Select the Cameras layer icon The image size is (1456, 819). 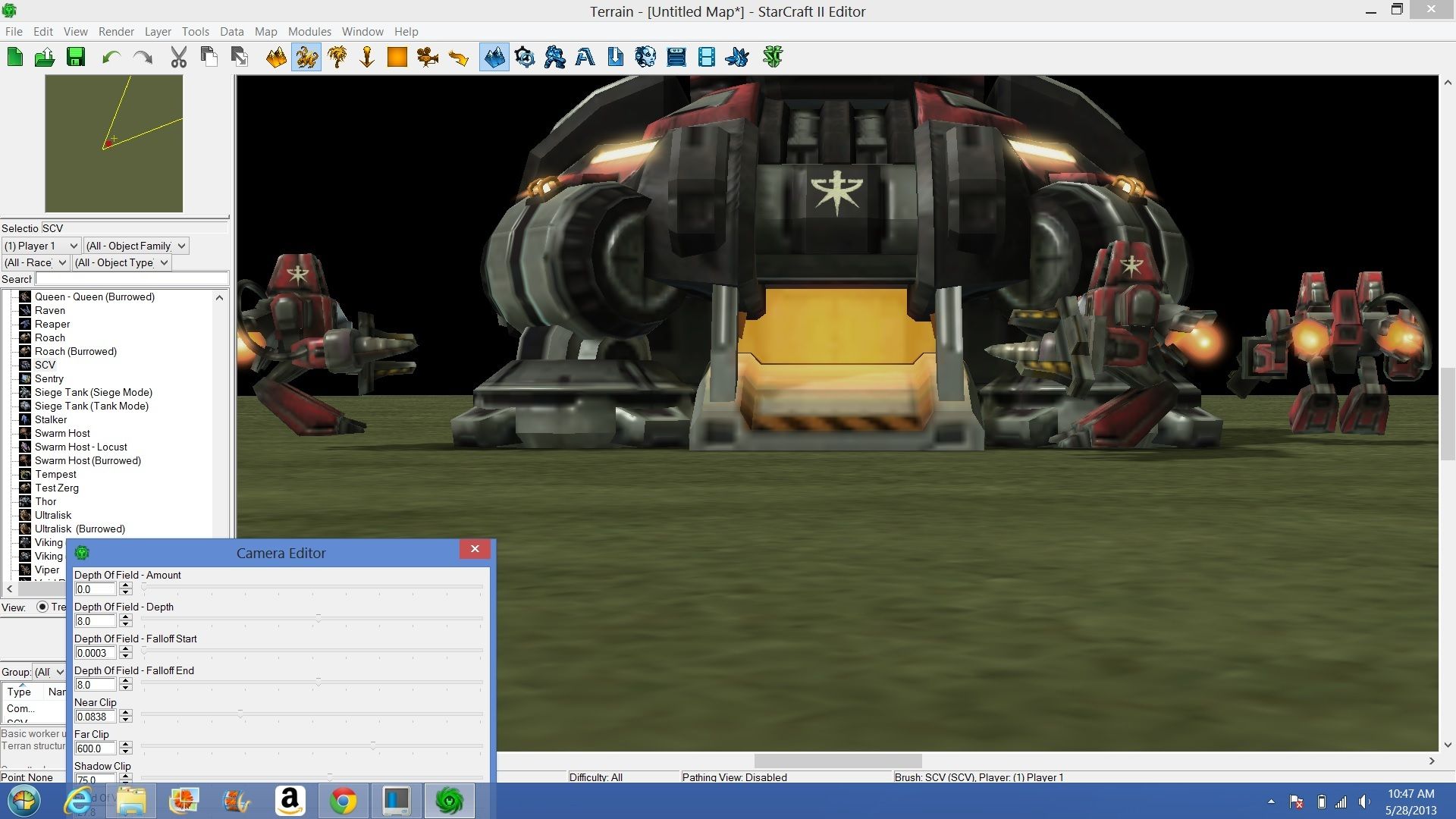pos(428,57)
